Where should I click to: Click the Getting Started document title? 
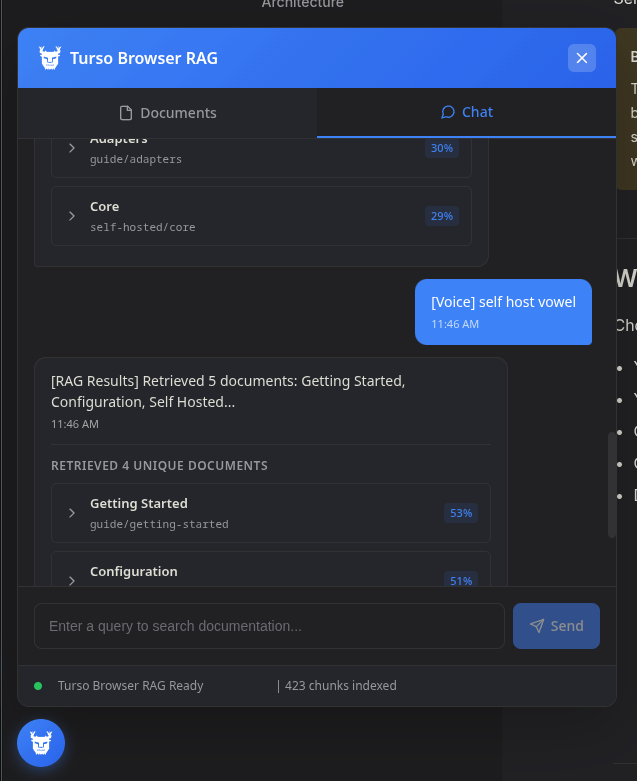[x=138, y=504]
